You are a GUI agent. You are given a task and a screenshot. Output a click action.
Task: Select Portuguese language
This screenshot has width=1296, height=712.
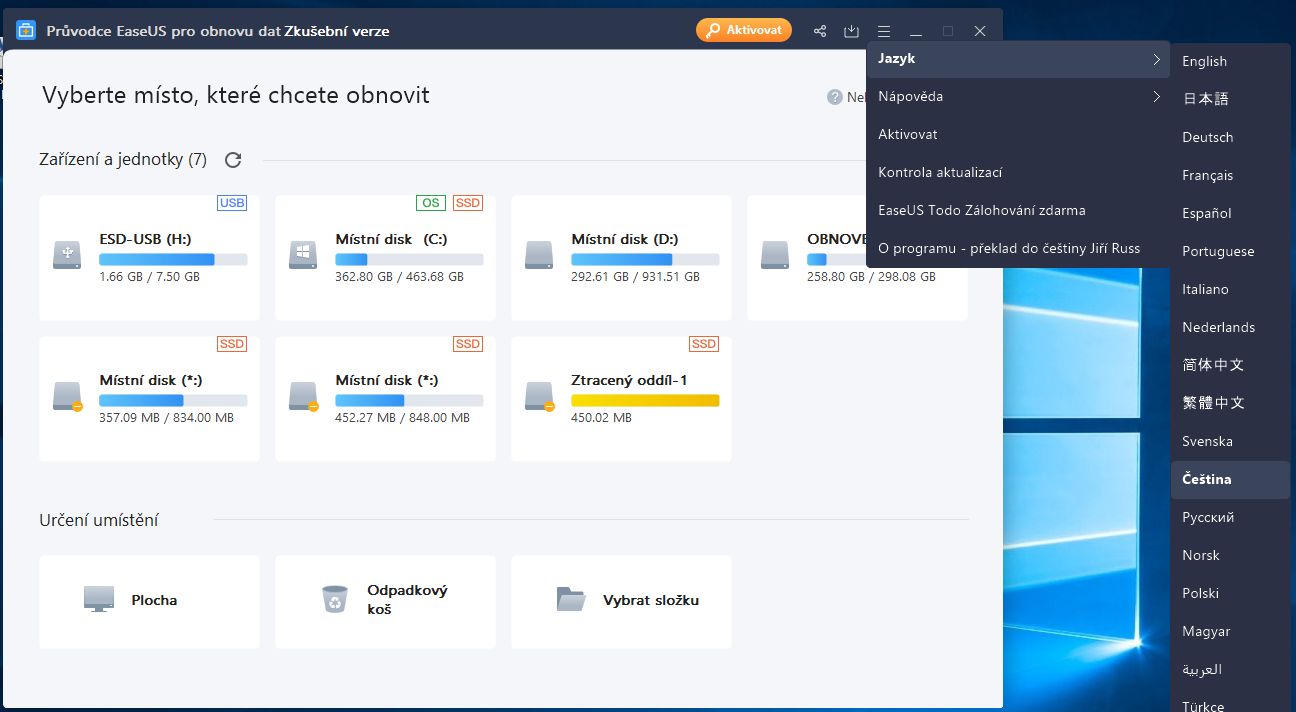pos(1230,251)
